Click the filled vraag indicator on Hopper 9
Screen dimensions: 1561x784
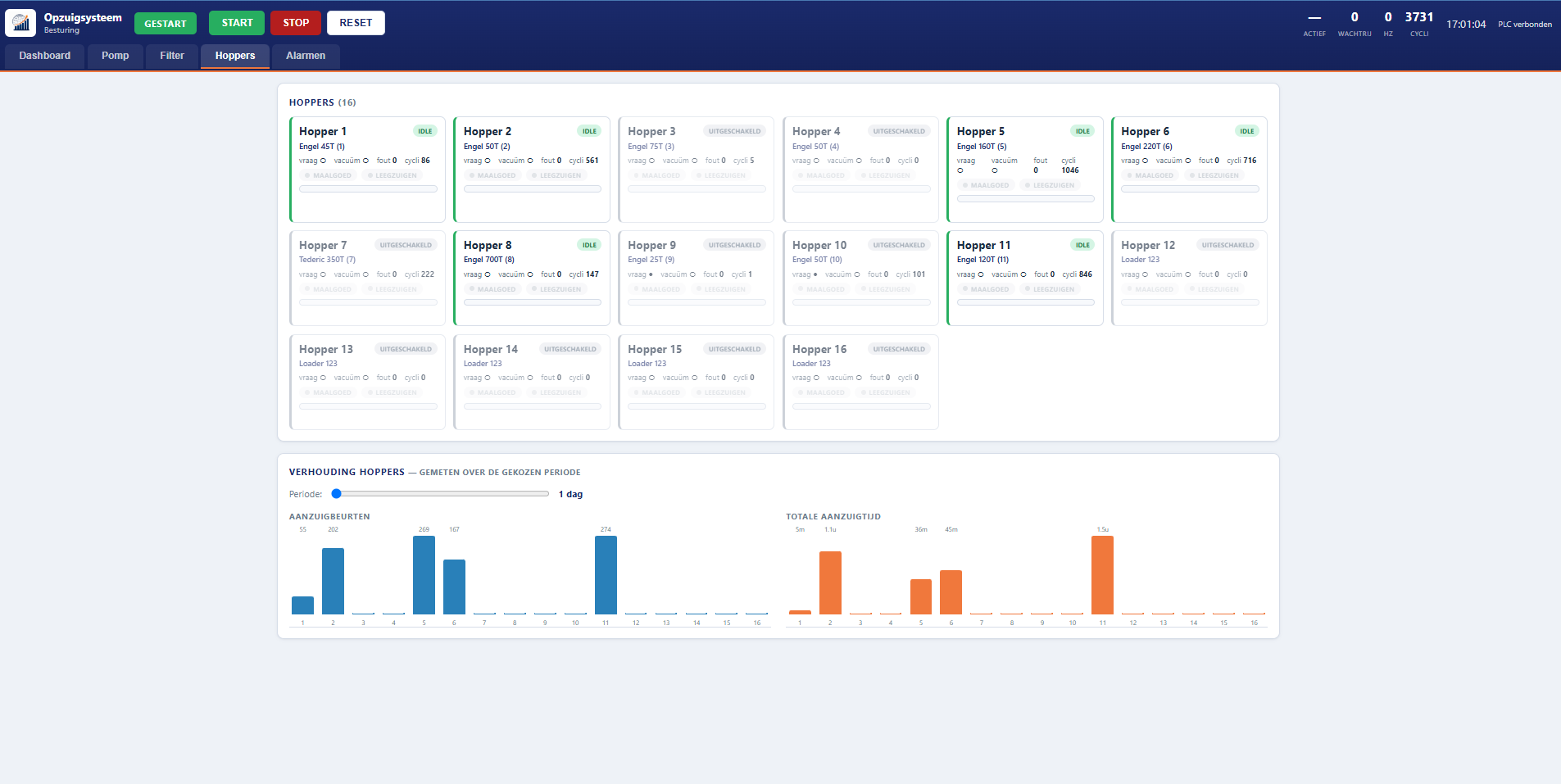651,274
